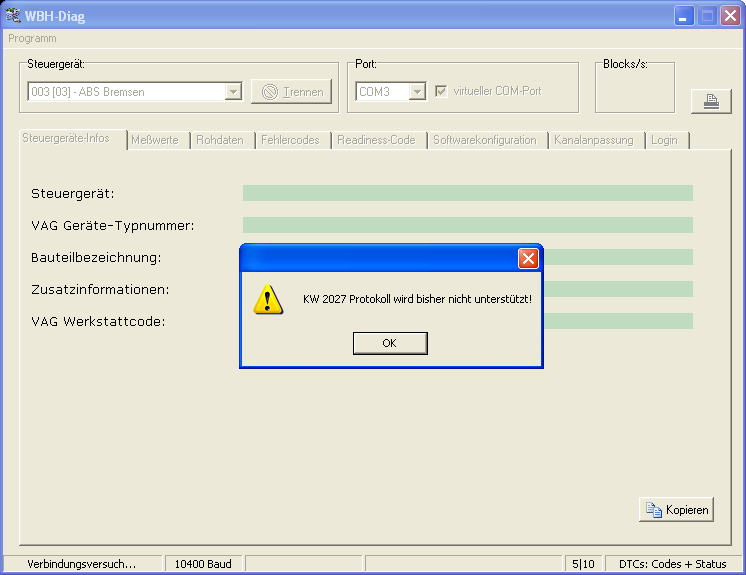The image size is (746, 575).
Task: Click the printer icon button
Action: click(711, 101)
